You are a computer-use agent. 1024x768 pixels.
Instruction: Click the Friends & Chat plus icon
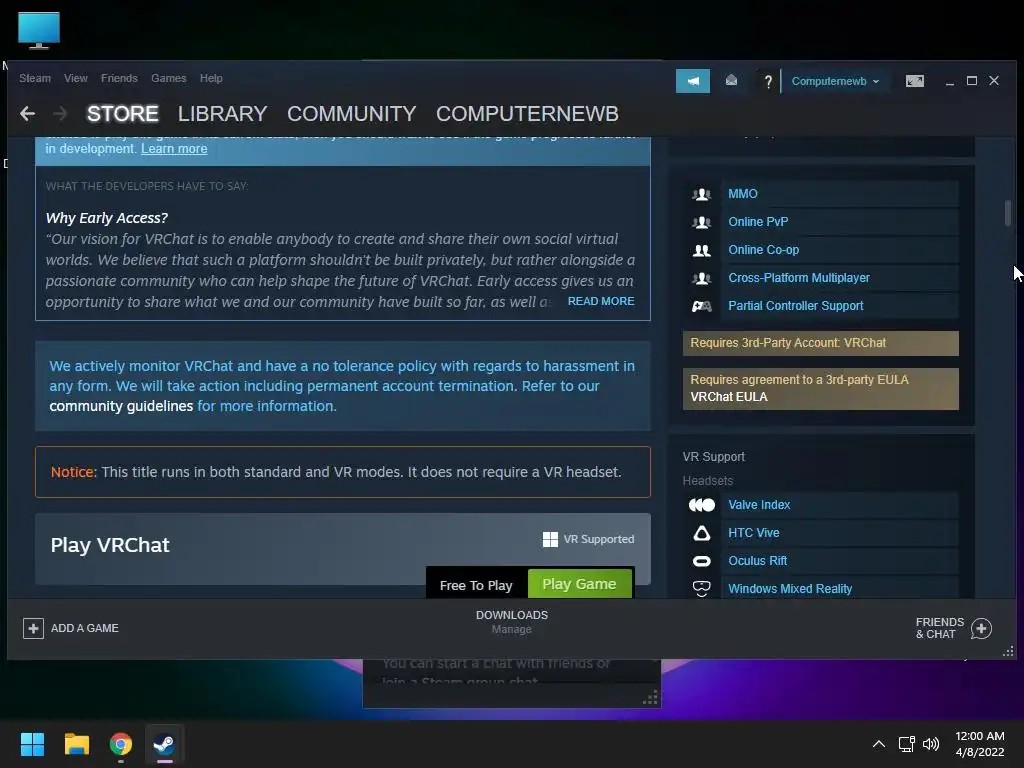[981, 628]
